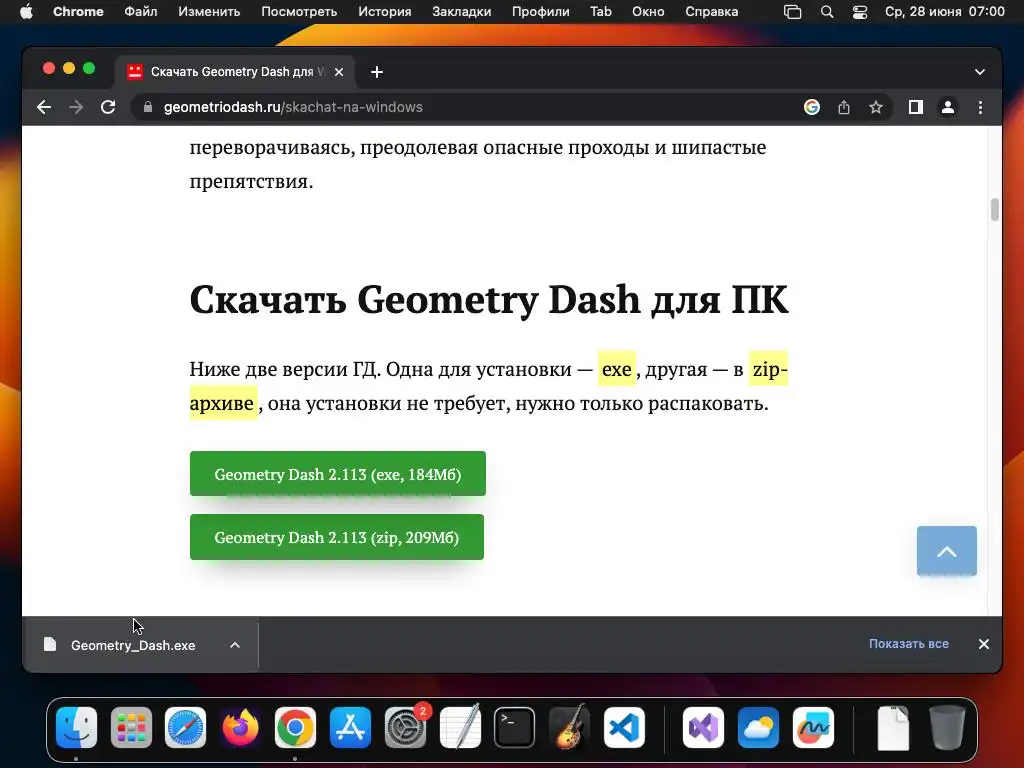The height and width of the screenshot is (768, 1024).
Task: Open Spotlight search icon
Action: click(827, 12)
